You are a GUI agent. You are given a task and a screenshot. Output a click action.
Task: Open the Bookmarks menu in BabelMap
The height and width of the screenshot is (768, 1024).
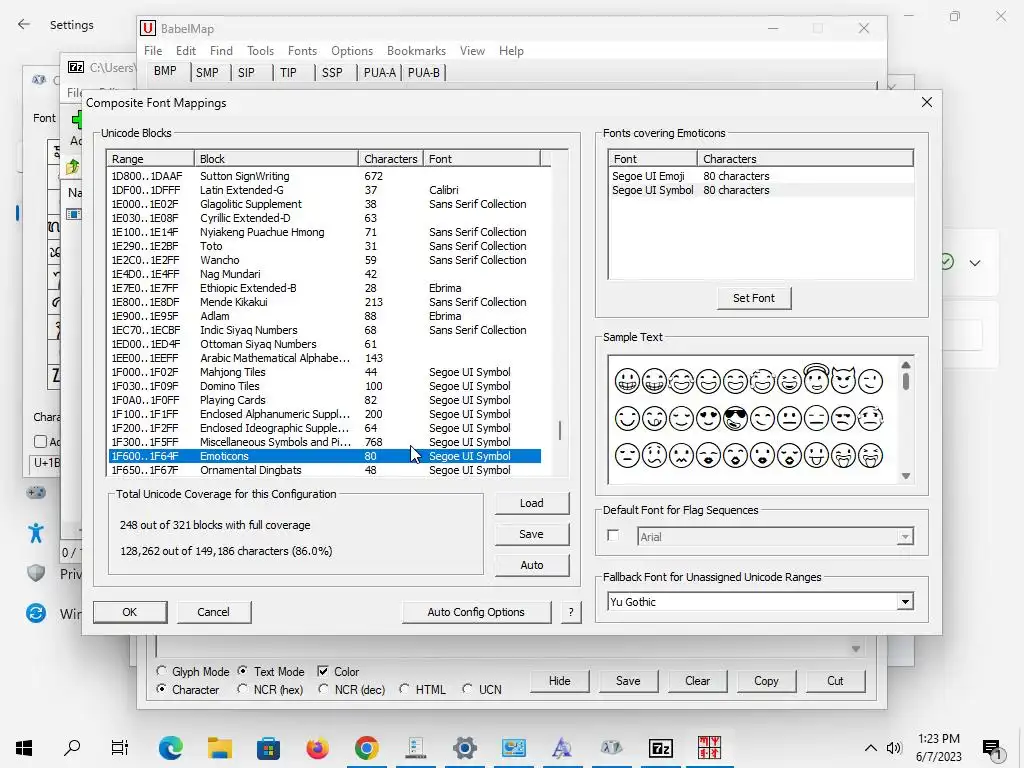416,50
